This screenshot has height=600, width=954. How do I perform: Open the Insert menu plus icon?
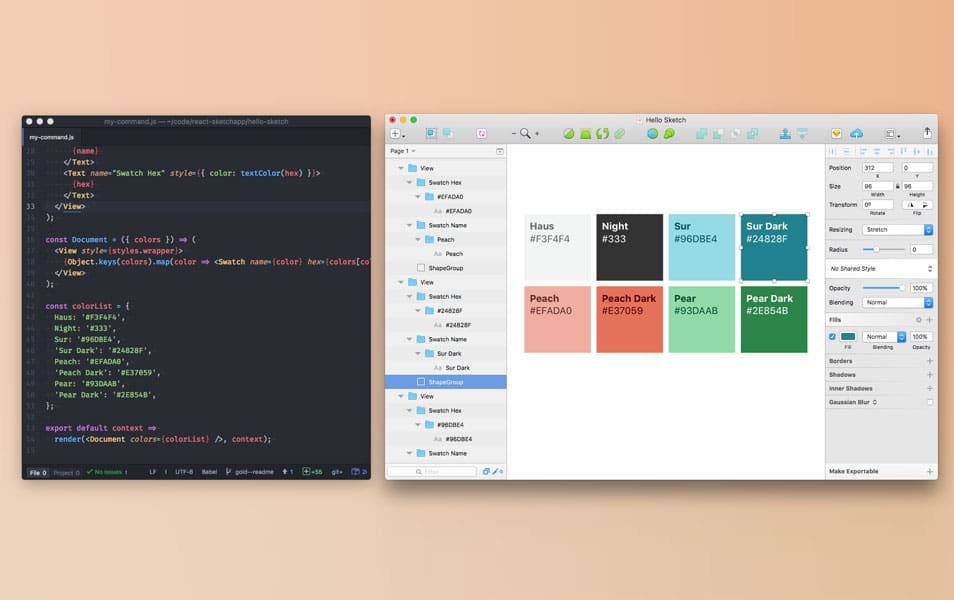(x=396, y=133)
